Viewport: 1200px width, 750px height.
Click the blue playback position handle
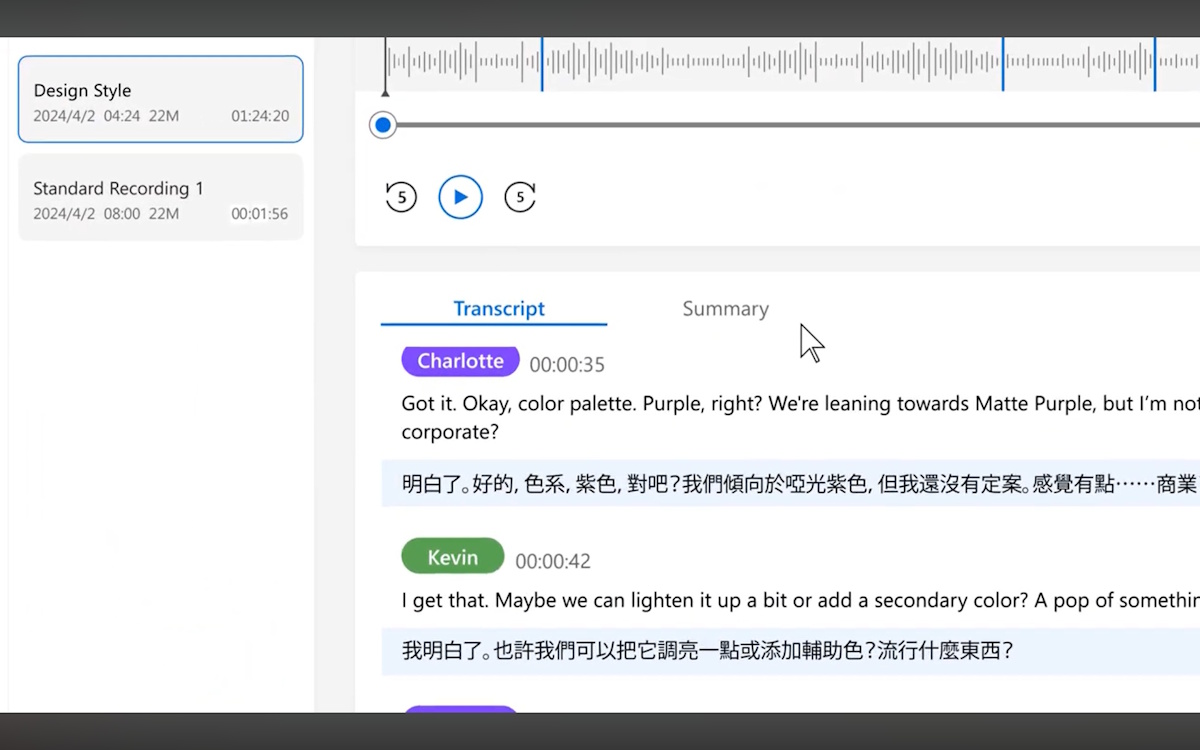[x=382, y=125]
